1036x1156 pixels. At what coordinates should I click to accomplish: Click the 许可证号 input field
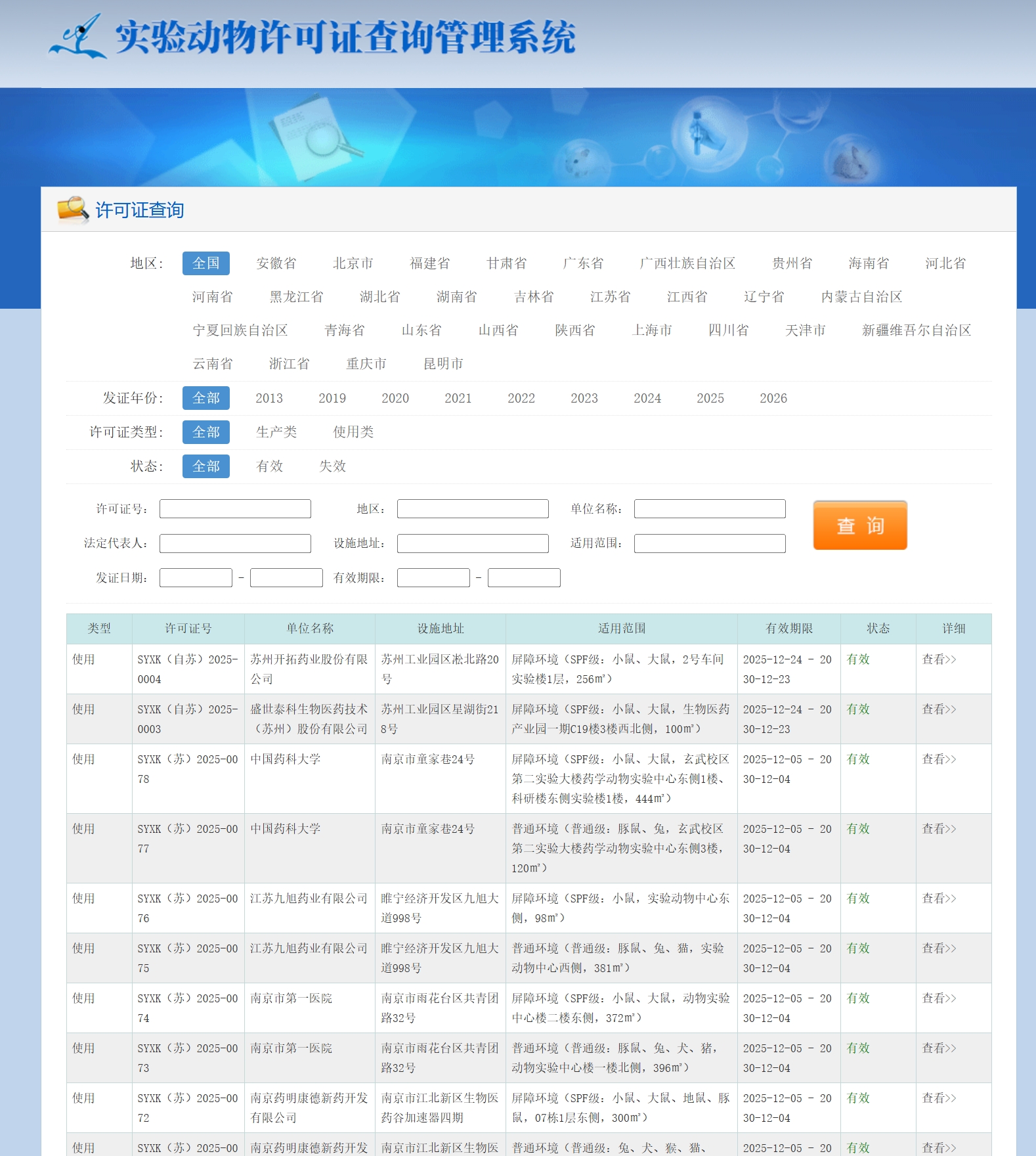(x=235, y=509)
